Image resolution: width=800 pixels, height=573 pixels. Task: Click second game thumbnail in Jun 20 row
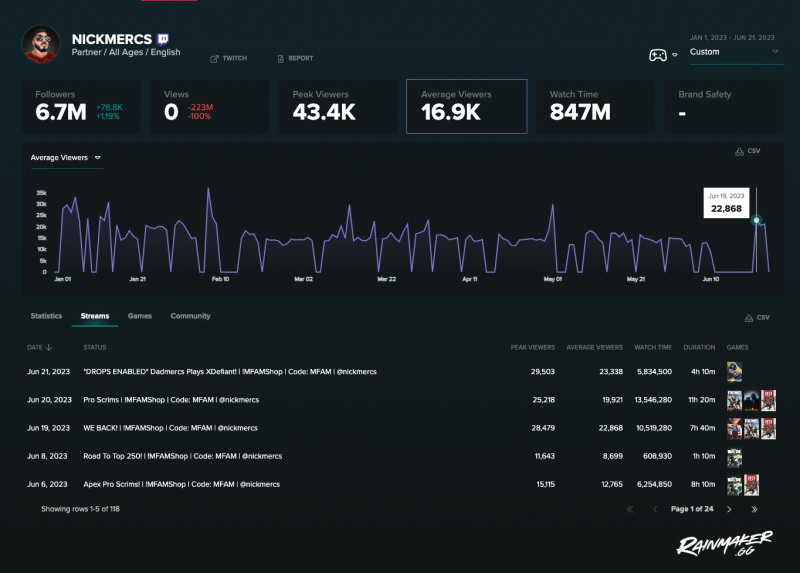point(751,401)
